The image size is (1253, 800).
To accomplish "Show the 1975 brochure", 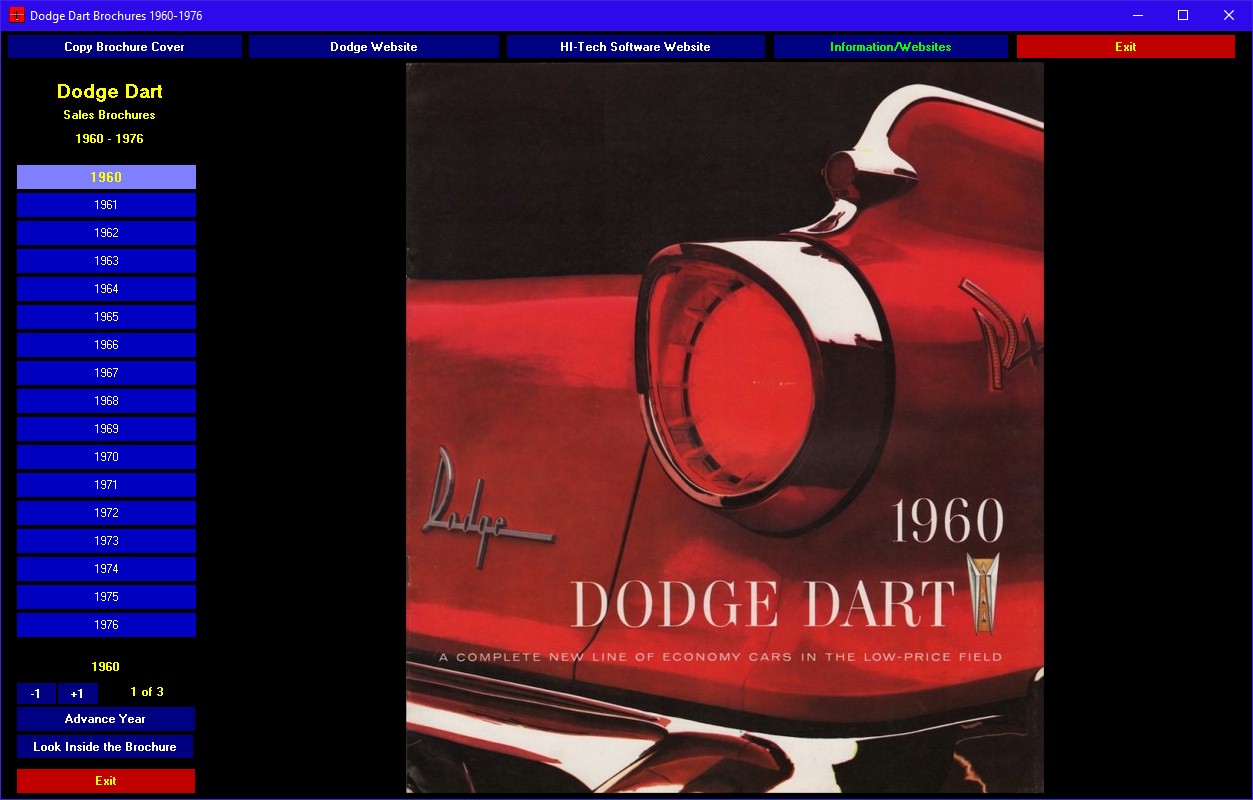I will coord(106,597).
